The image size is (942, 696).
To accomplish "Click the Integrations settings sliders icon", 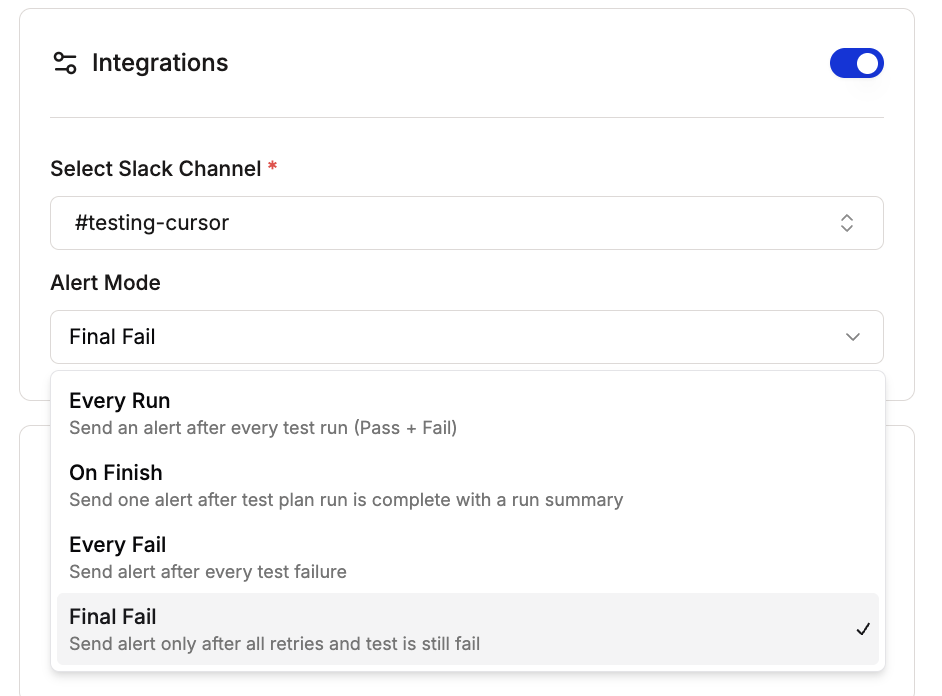I will [x=64, y=62].
